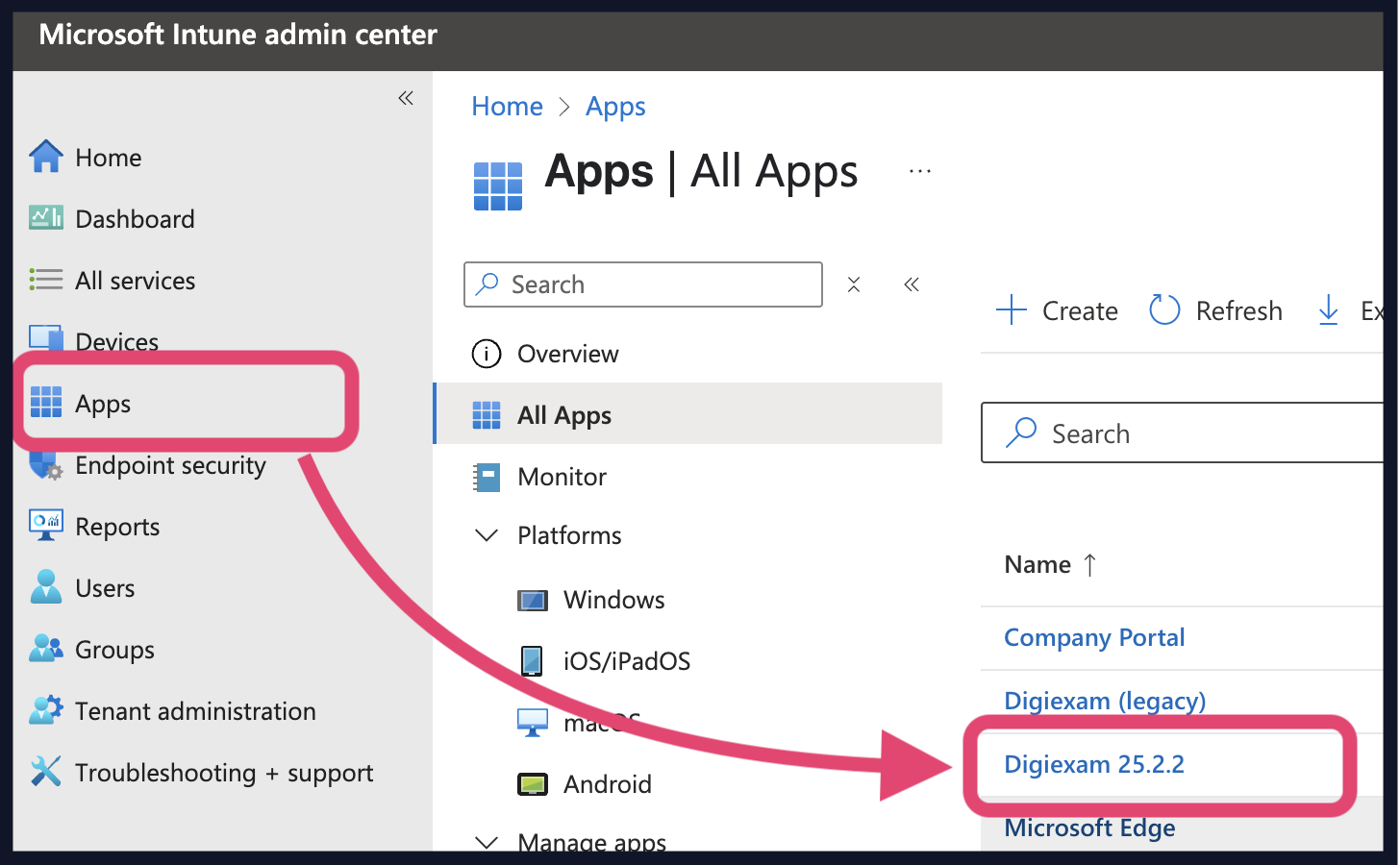Collapse the Platforms section chevron
Viewport: 1400px width, 865px height.
(x=487, y=535)
